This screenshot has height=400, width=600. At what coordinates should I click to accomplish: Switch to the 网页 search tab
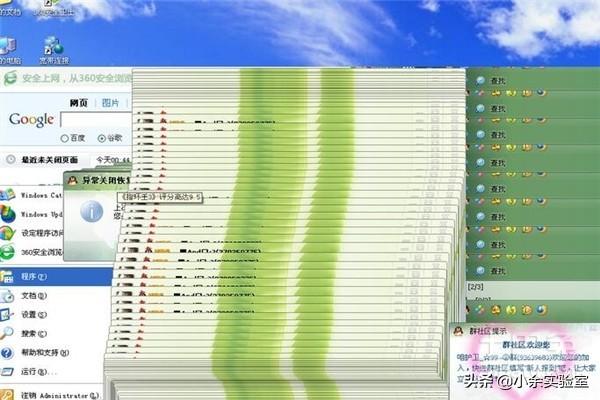78,103
